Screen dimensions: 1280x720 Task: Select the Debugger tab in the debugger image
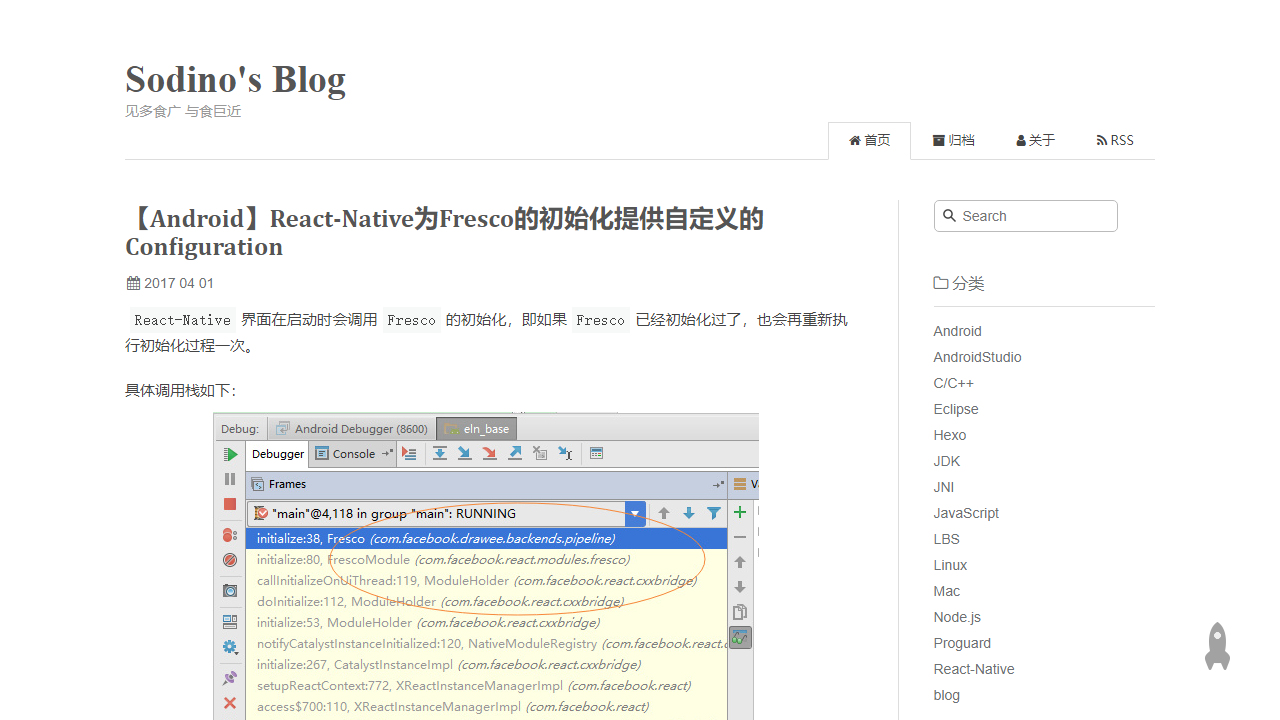(278, 454)
